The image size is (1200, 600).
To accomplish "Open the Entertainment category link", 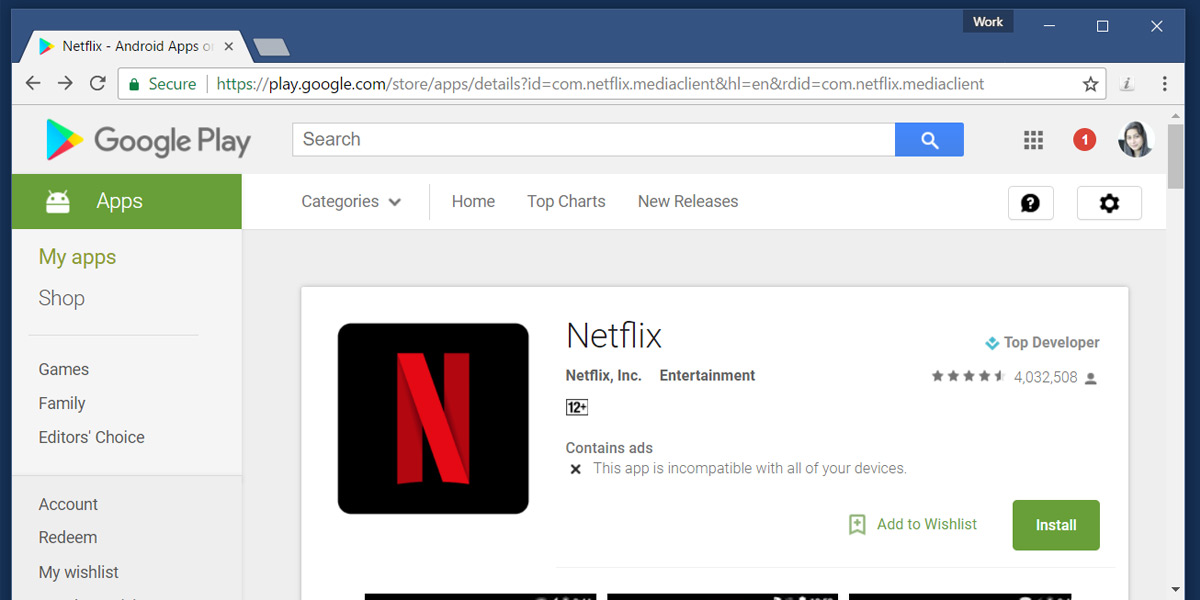I will pos(707,376).
